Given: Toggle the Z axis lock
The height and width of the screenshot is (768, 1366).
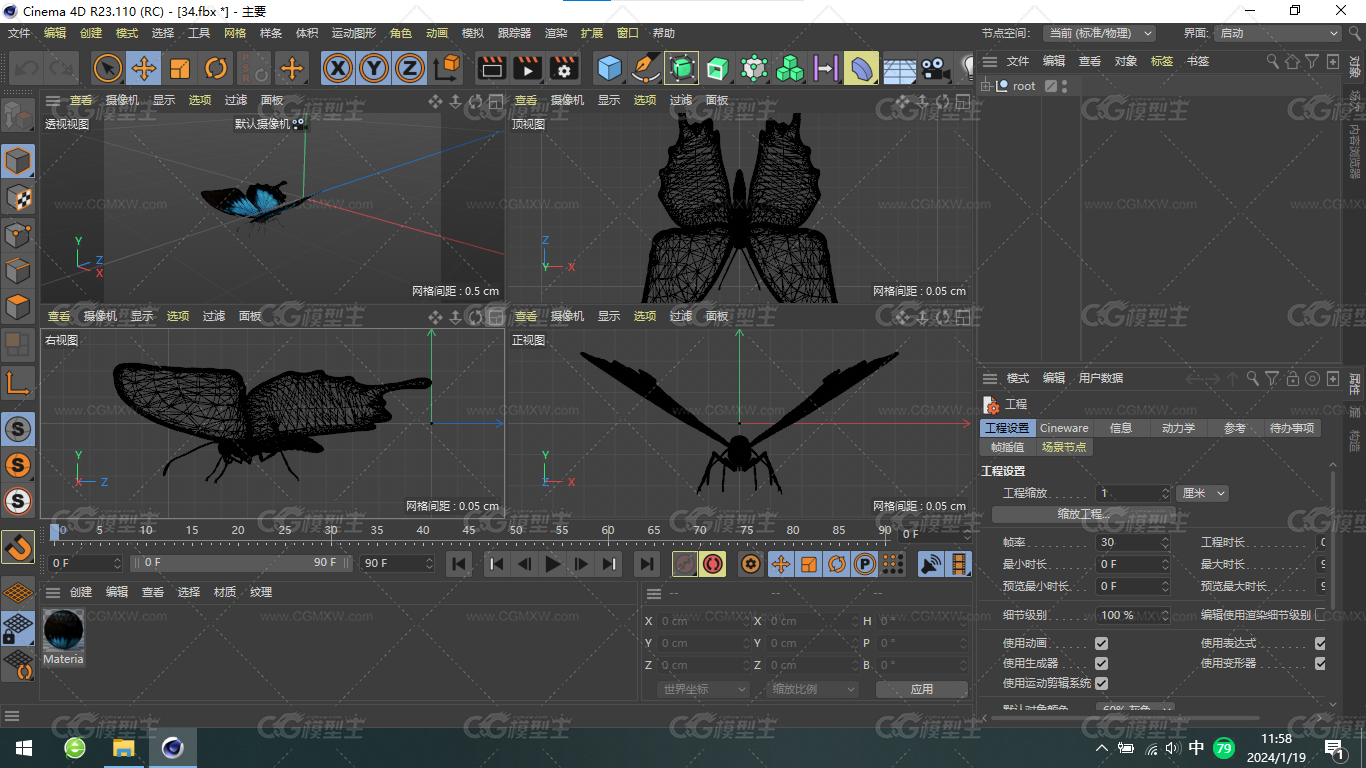Looking at the screenshot, I should point(409,68).
